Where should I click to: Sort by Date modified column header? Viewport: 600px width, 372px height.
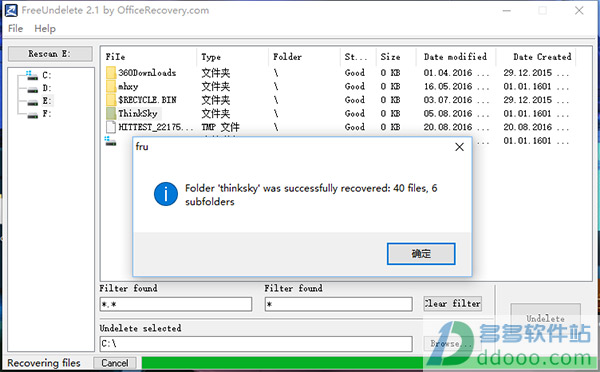coord(455,57)
